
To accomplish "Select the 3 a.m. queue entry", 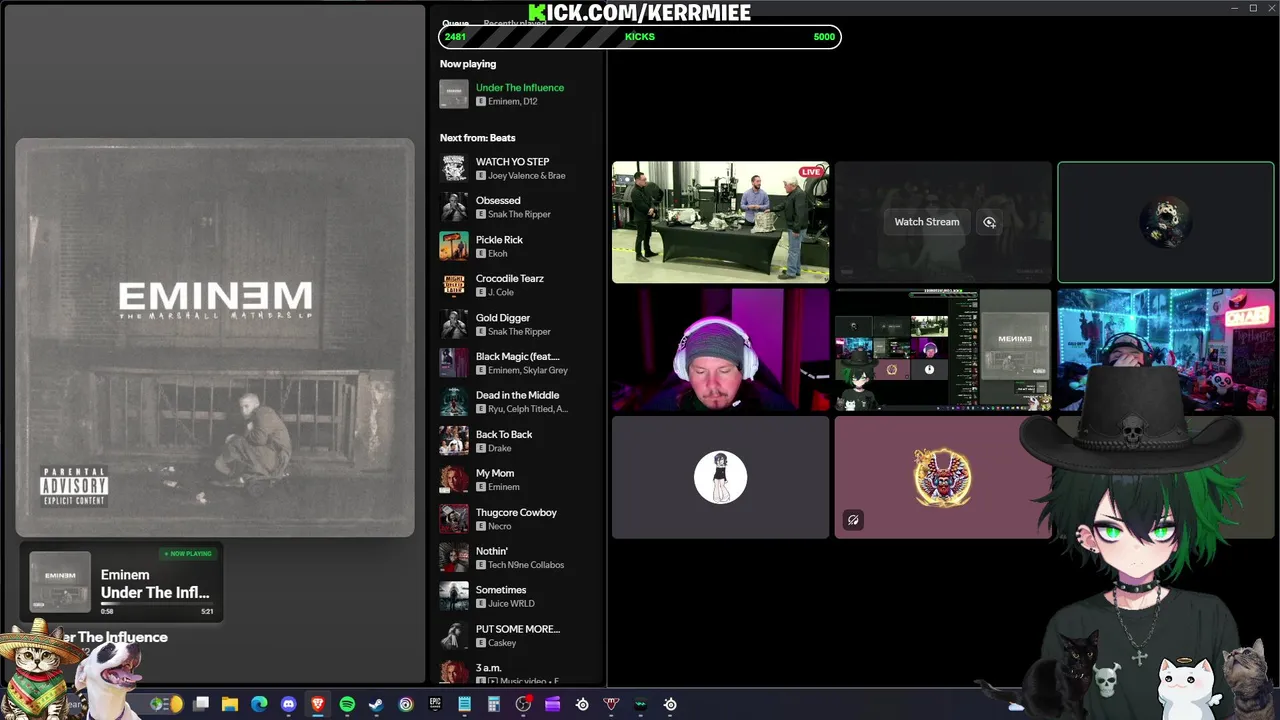I will [x=489, y=668].
